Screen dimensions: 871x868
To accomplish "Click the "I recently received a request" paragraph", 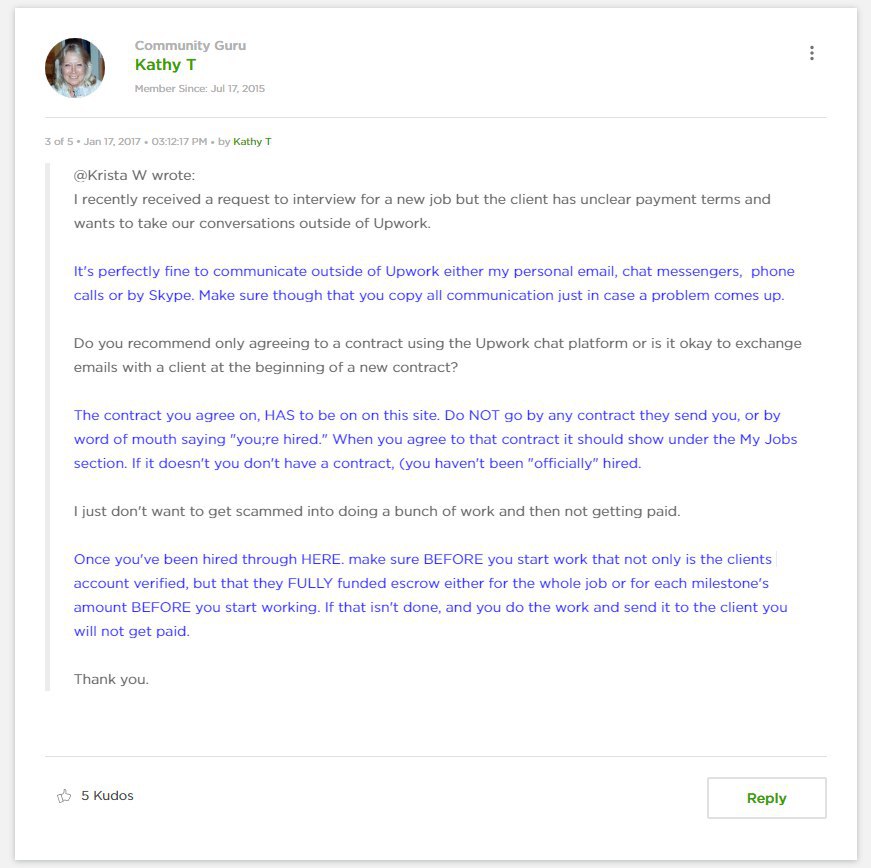I will [x=422, y=211].
